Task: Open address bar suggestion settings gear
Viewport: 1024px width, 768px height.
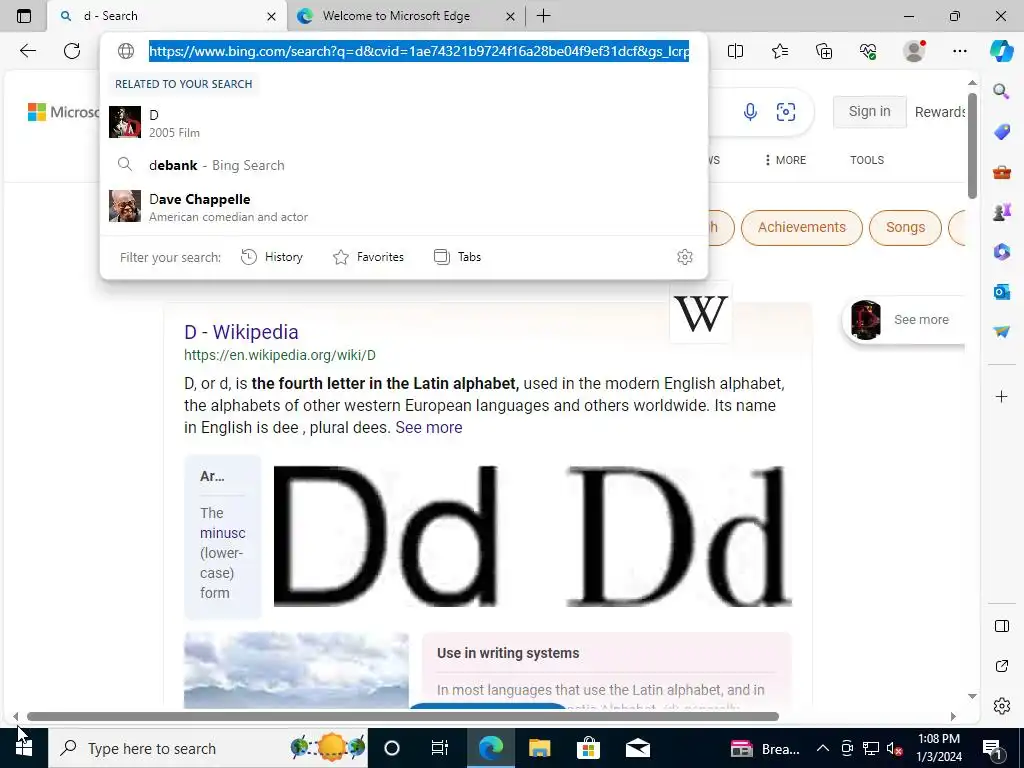Action: tap(684, 257)
